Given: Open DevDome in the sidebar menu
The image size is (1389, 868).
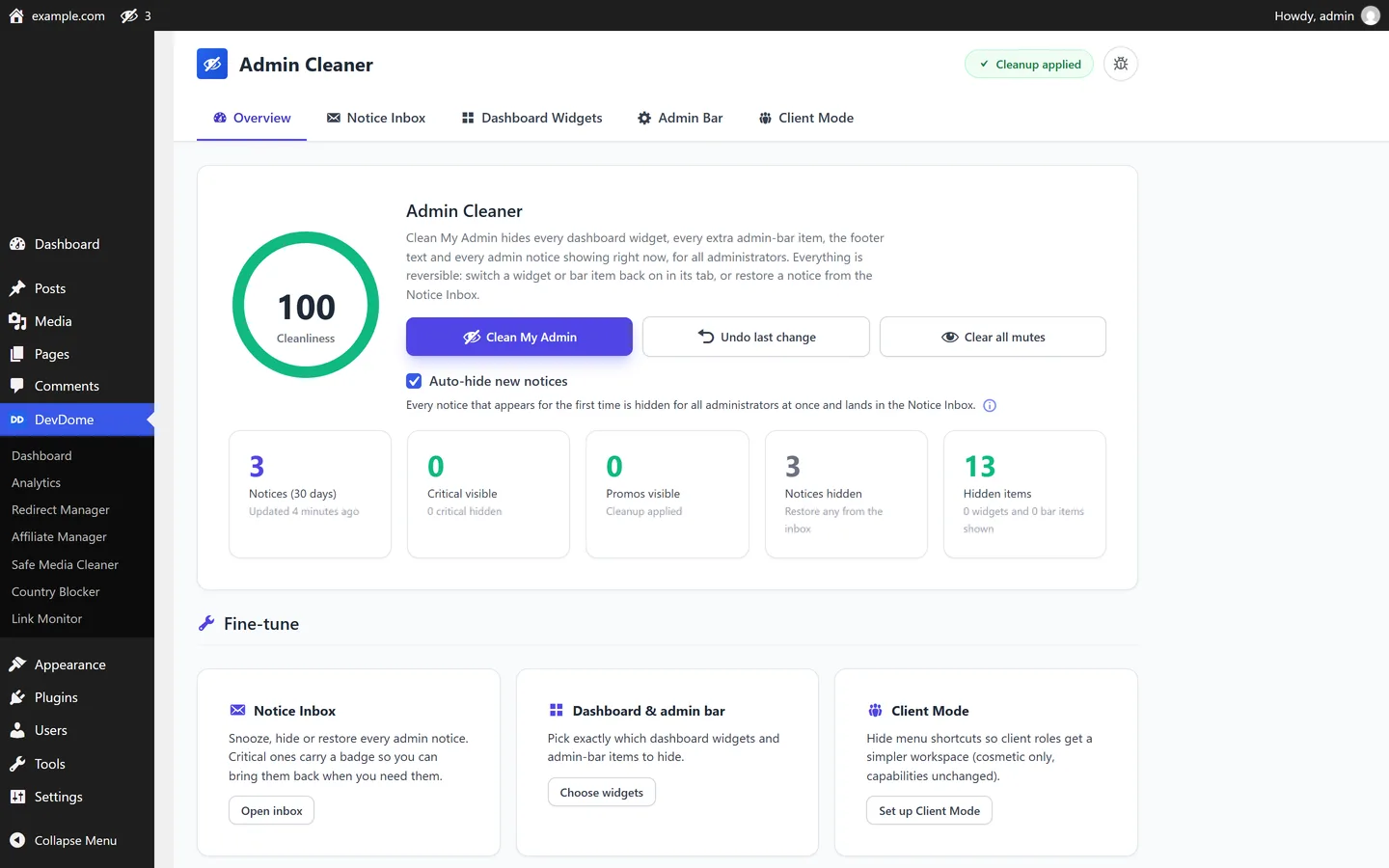Looking at the screenshot, I should [77, 420].
